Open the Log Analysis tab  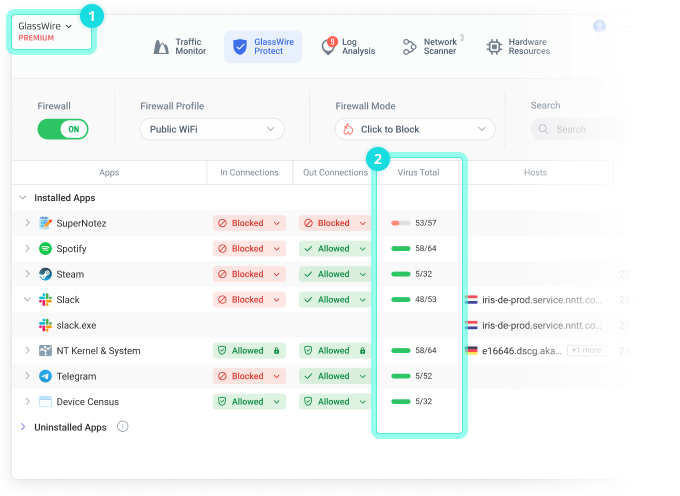coord(348,46)
